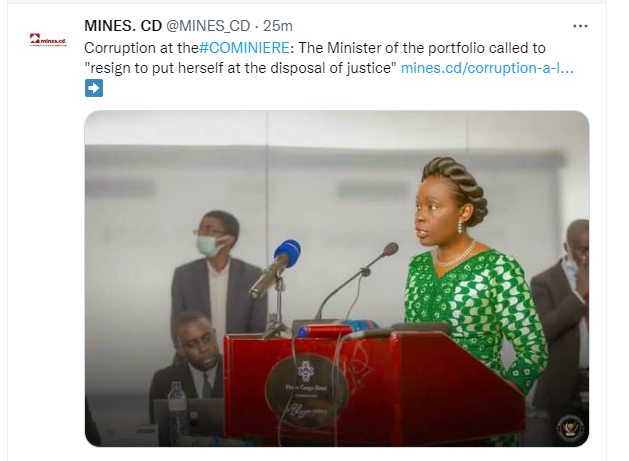The width and height of the screenshot is (629, 461).
Task: Click the words "Corruption at the" in the tweet
Action: (140, 48)
